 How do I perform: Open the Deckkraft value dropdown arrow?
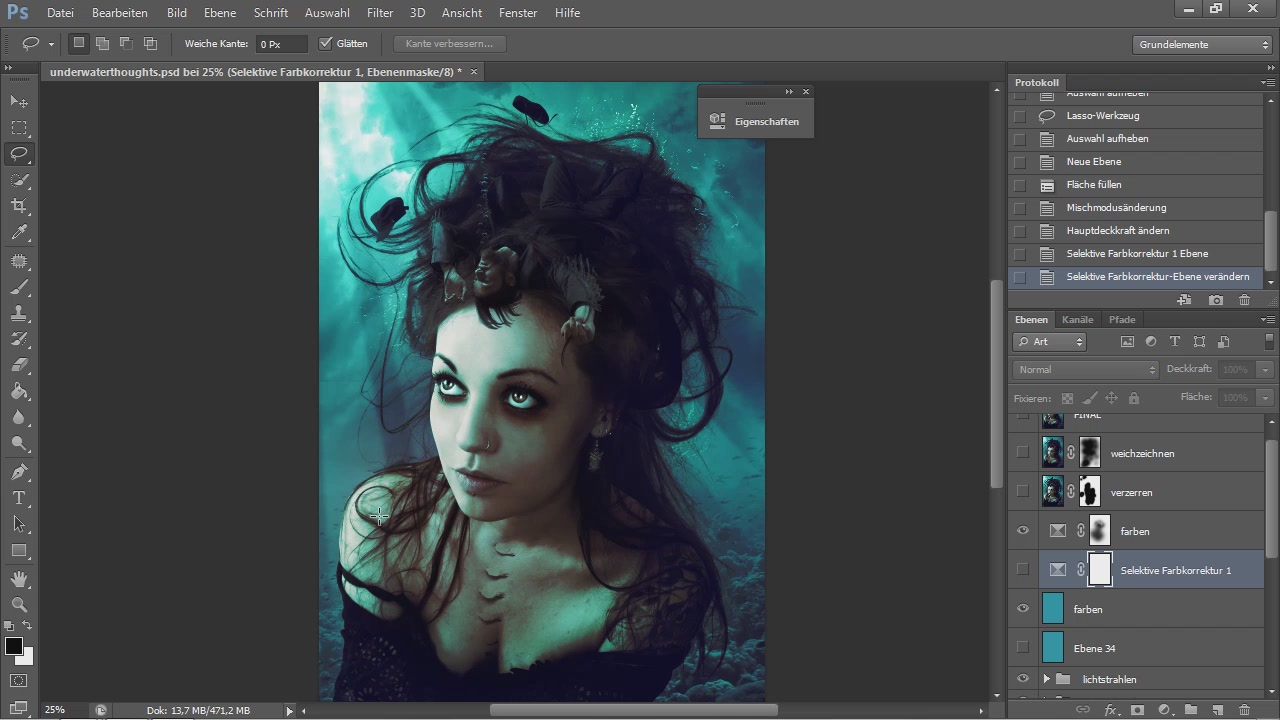(1266, 369)
